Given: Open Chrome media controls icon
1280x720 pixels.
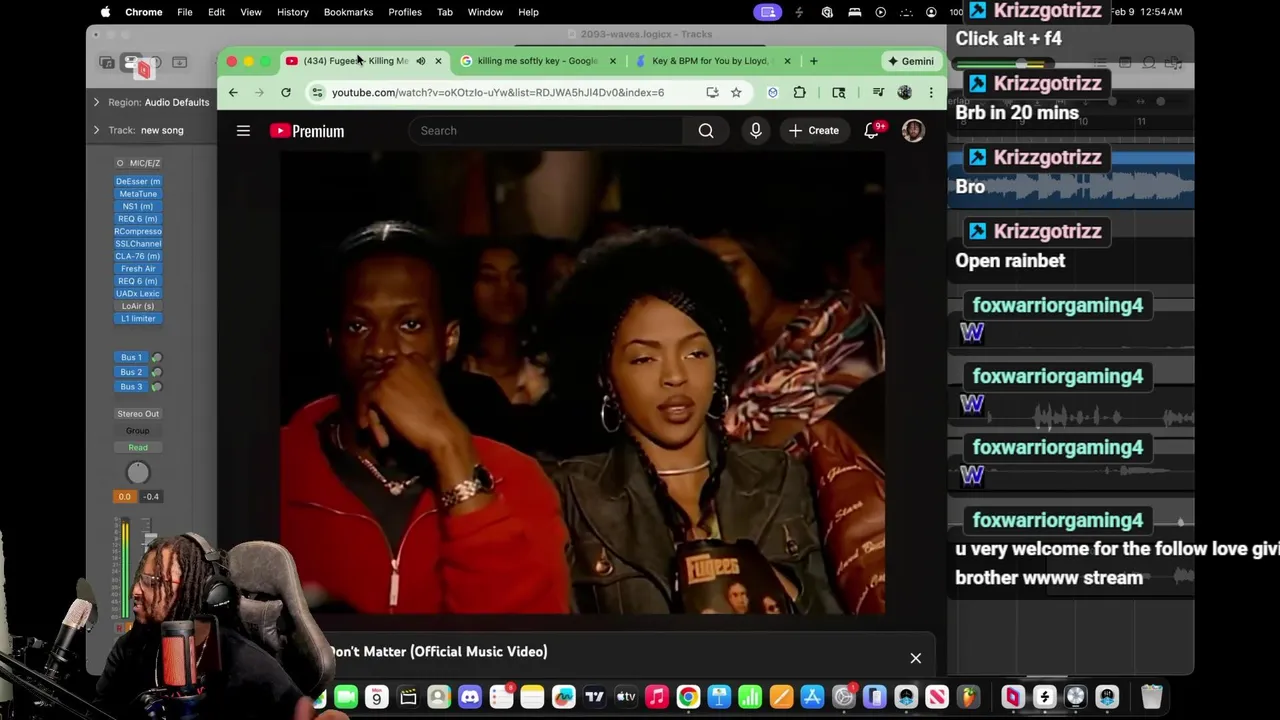Looking at the screenshot, I should 878,92.
